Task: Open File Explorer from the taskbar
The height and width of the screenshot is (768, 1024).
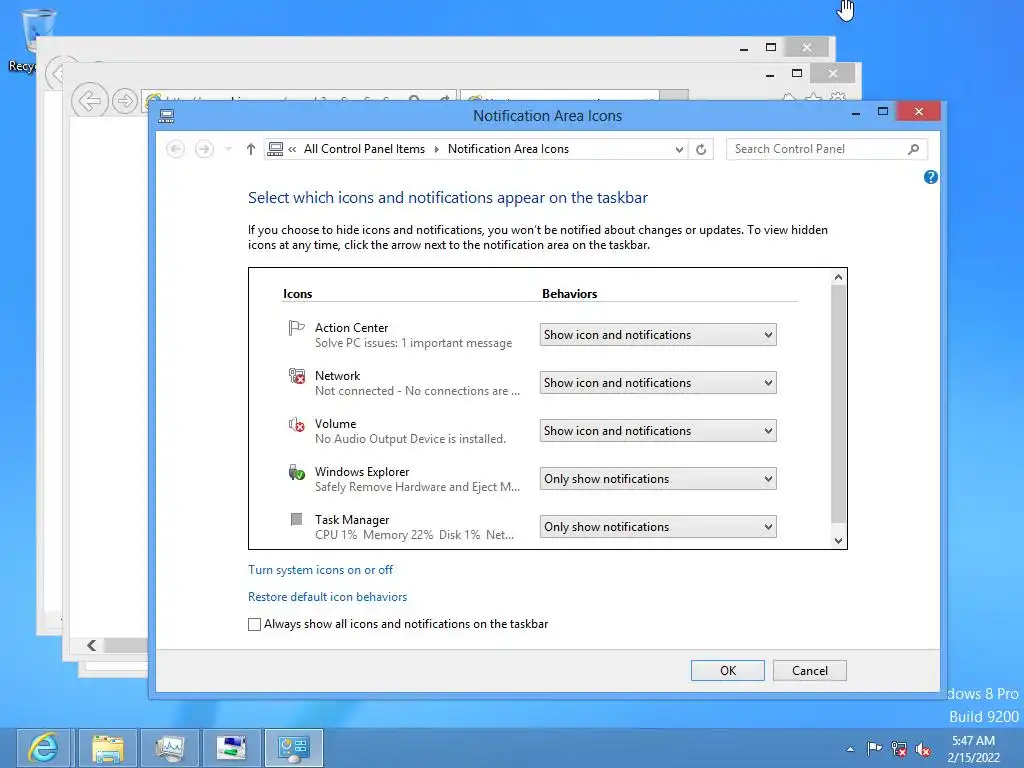Action: click(x=108, y=748)
